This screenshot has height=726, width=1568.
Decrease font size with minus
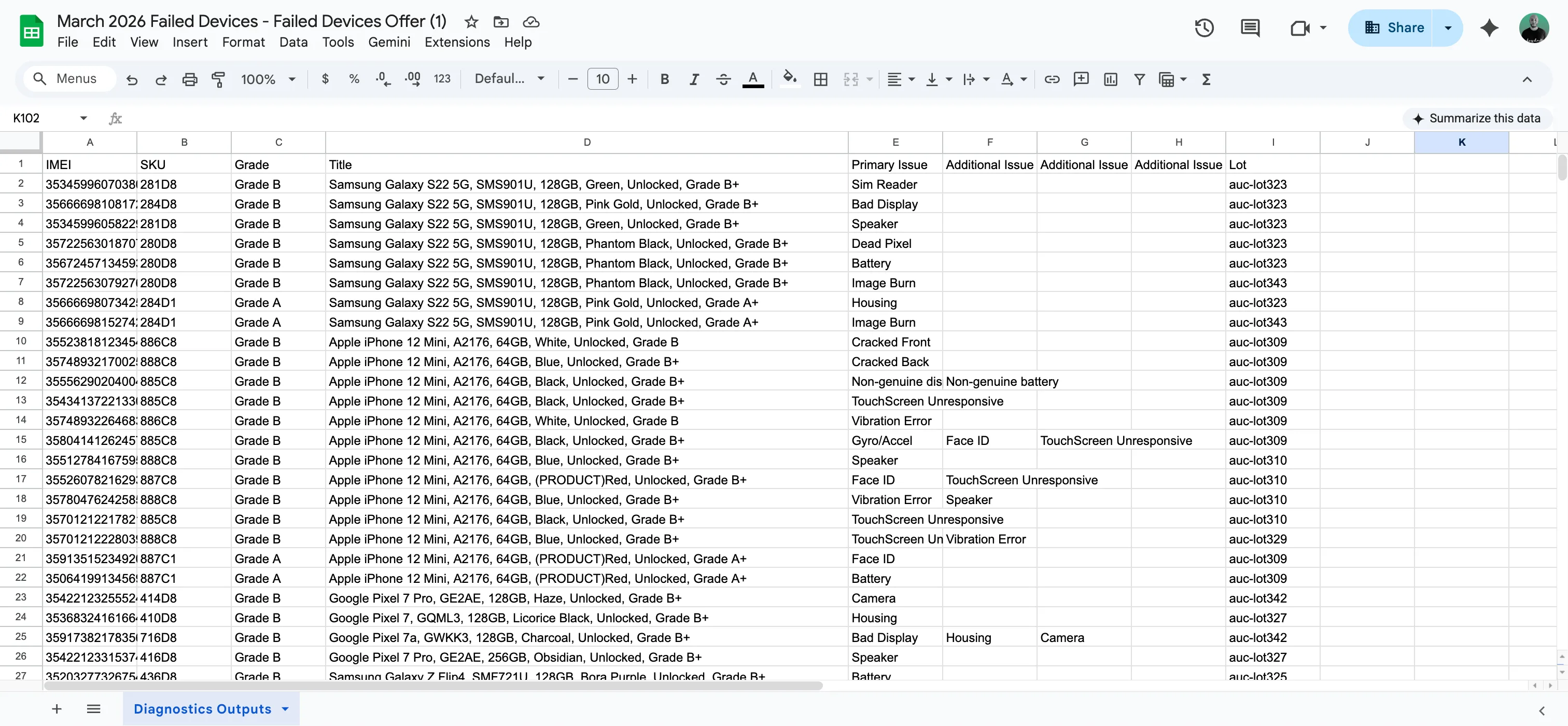point(572,79)
